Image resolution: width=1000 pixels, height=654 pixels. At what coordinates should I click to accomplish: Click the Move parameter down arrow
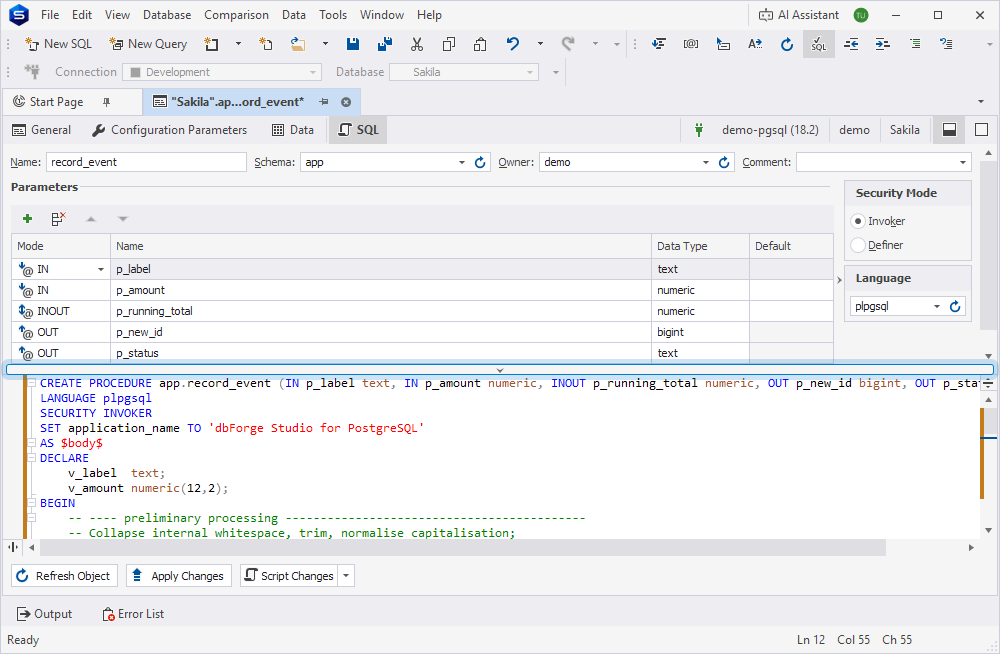click(x=123, y=219)
